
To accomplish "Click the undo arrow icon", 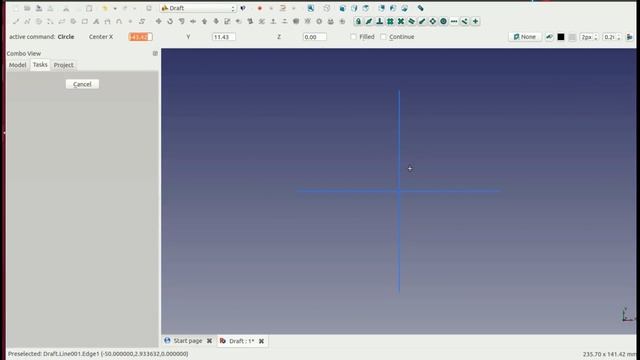I will [105, 8].
